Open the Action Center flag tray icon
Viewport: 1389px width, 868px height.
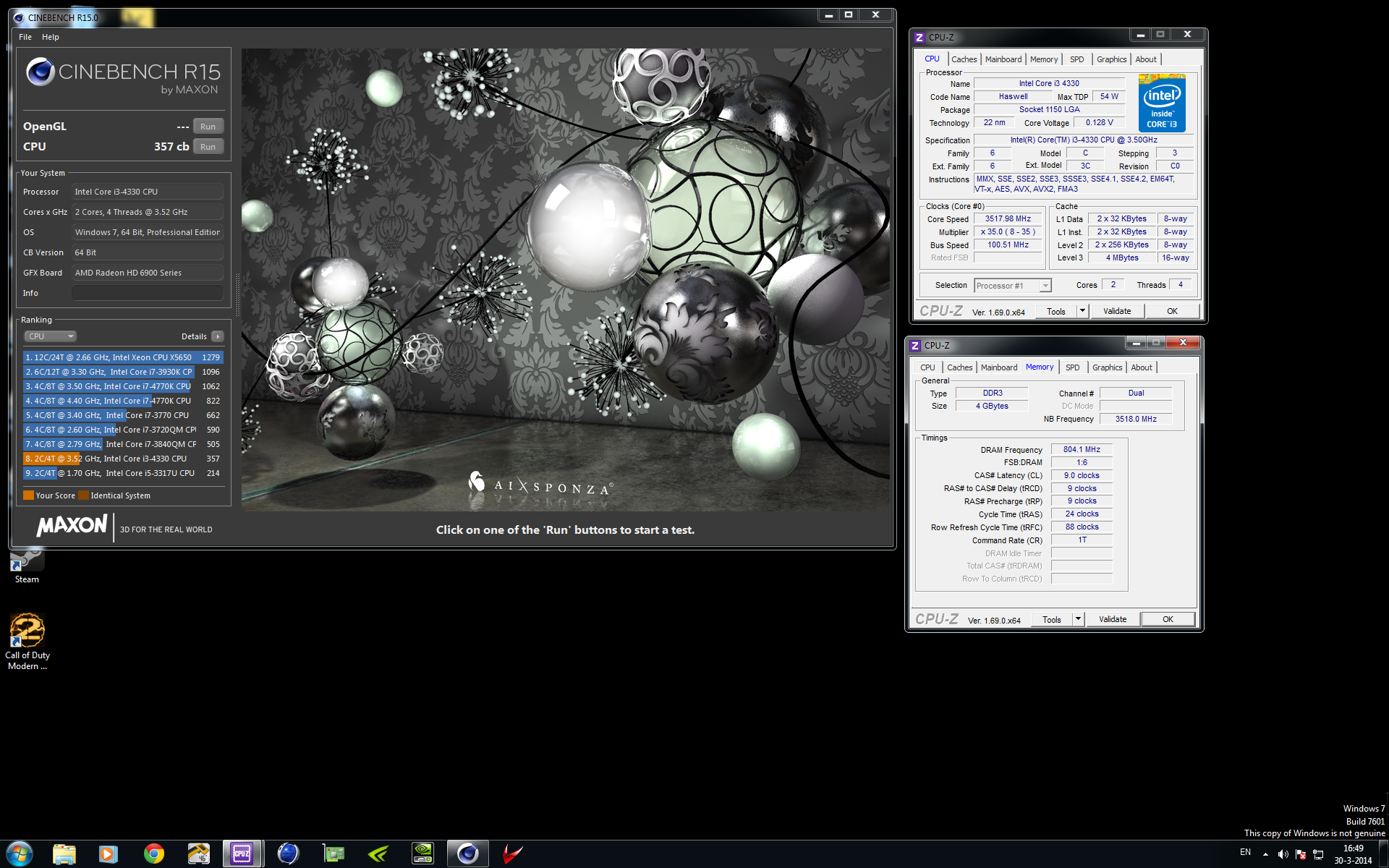coord(1300,854)
